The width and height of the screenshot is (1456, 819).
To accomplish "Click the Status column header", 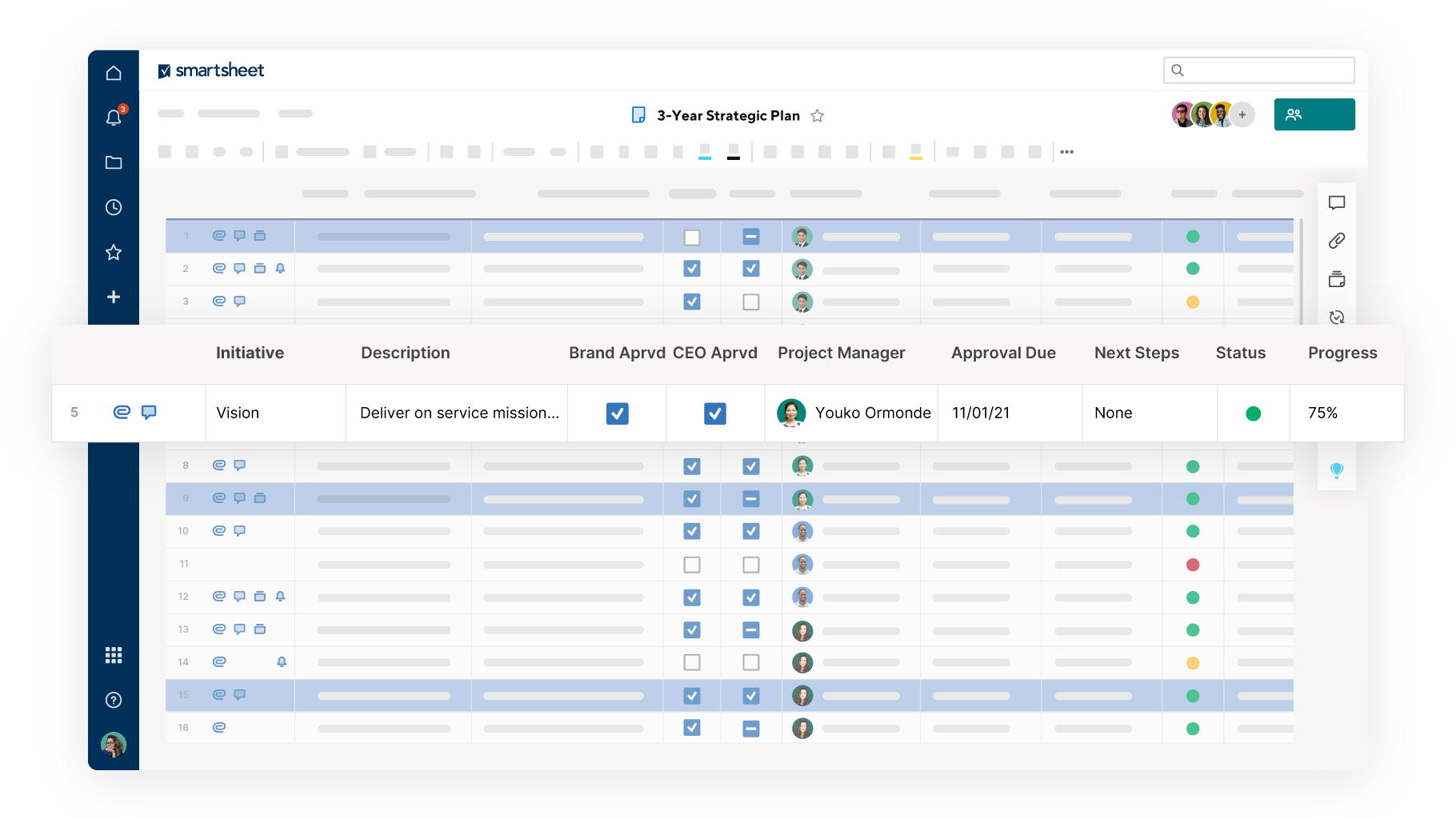I will [x=1240, y=353].
